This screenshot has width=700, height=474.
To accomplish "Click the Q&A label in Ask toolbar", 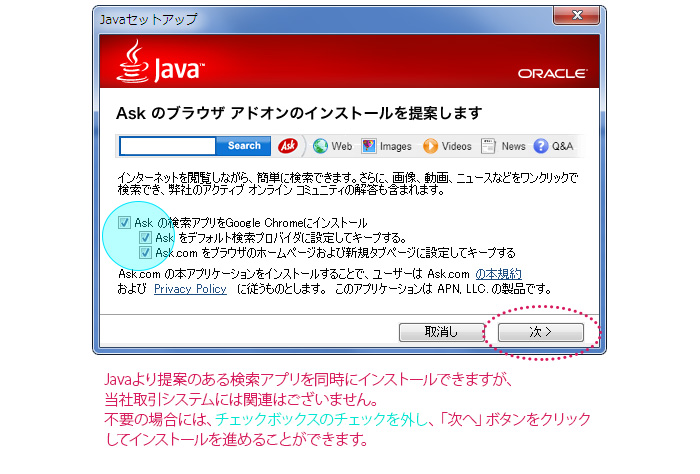I will click(562, 146).
